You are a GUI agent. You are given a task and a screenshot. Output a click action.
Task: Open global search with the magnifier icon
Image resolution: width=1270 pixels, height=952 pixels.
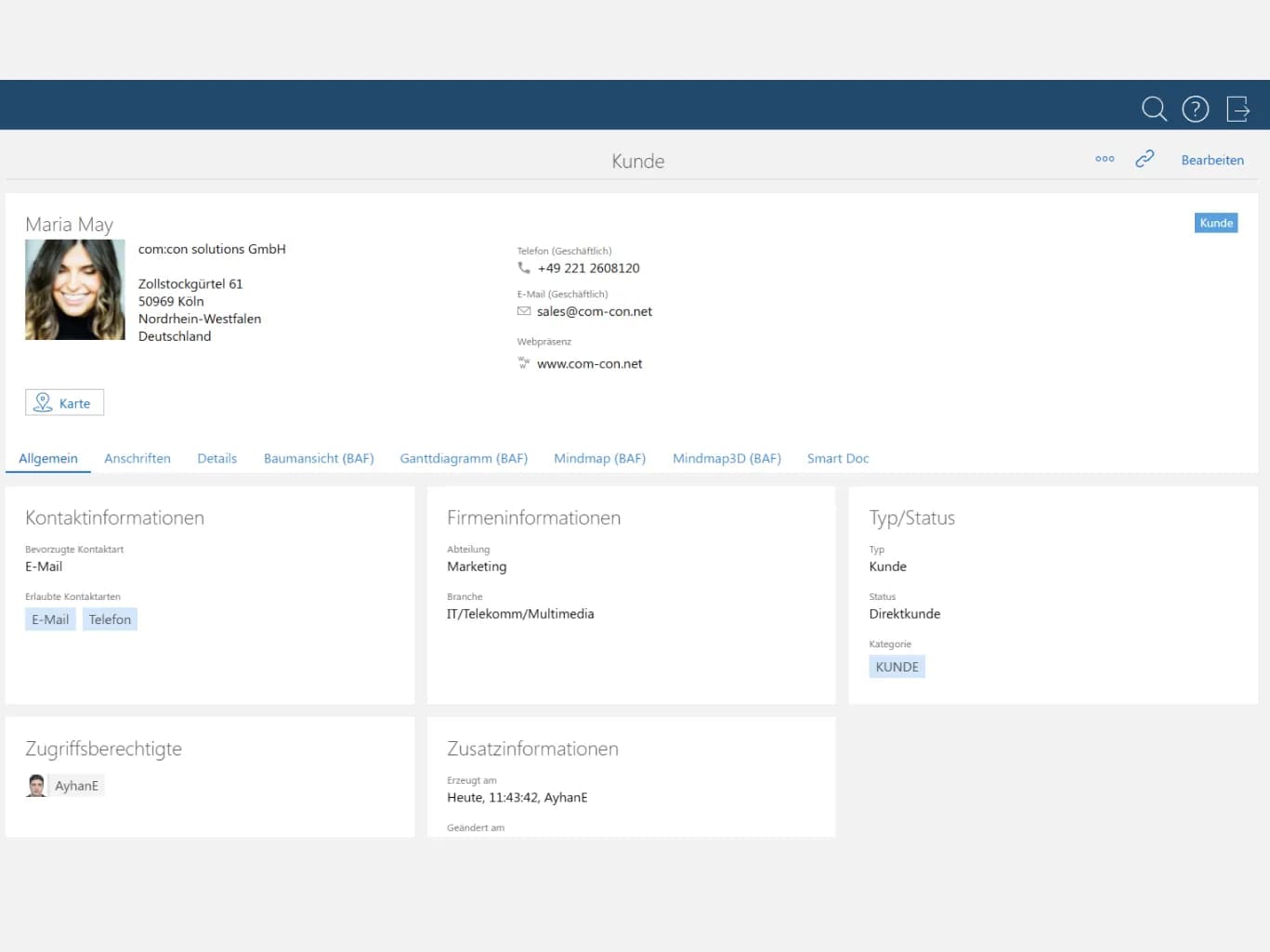[1154, 109]
